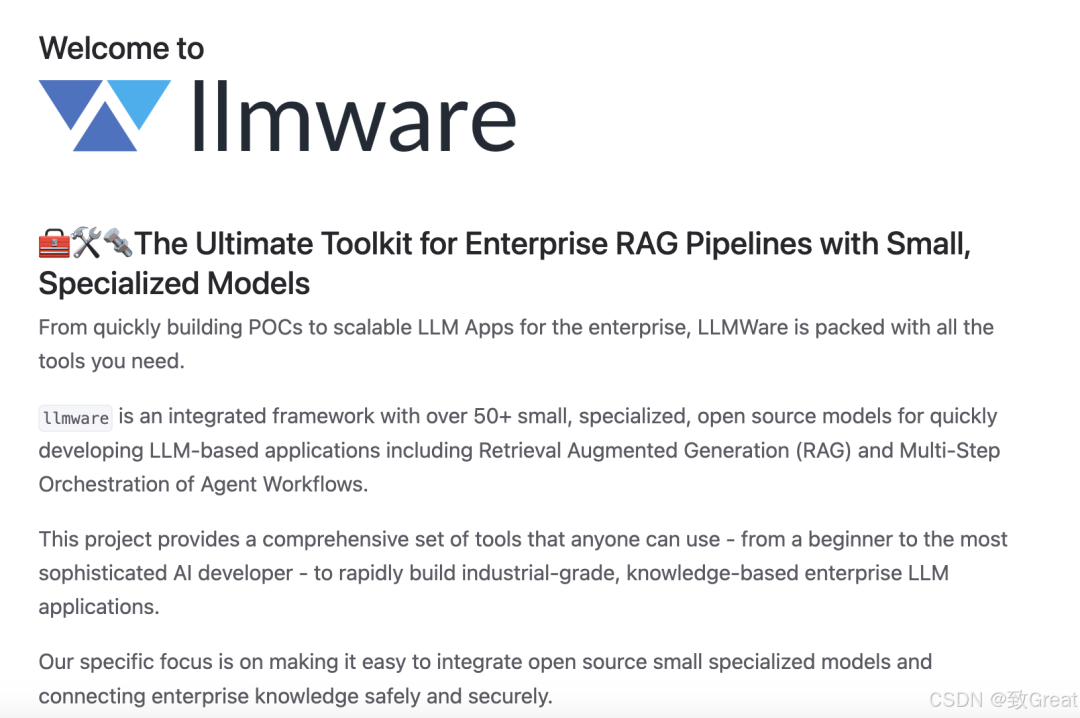Viewport: 1080px width, 718px height.
Task: Click the red toolbox emoji
Action: click(54, 244)
